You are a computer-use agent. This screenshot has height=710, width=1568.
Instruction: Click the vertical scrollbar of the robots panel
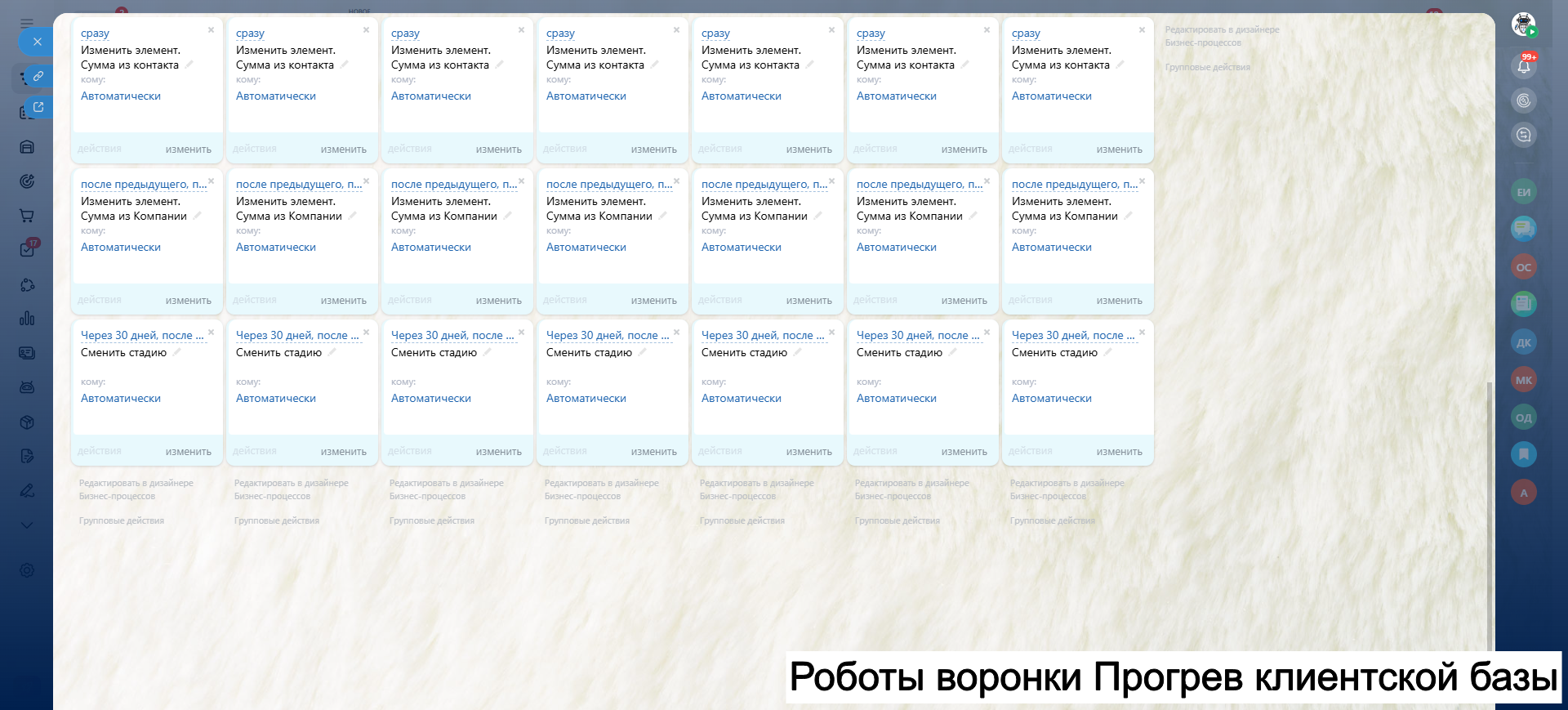(1489, 515)
